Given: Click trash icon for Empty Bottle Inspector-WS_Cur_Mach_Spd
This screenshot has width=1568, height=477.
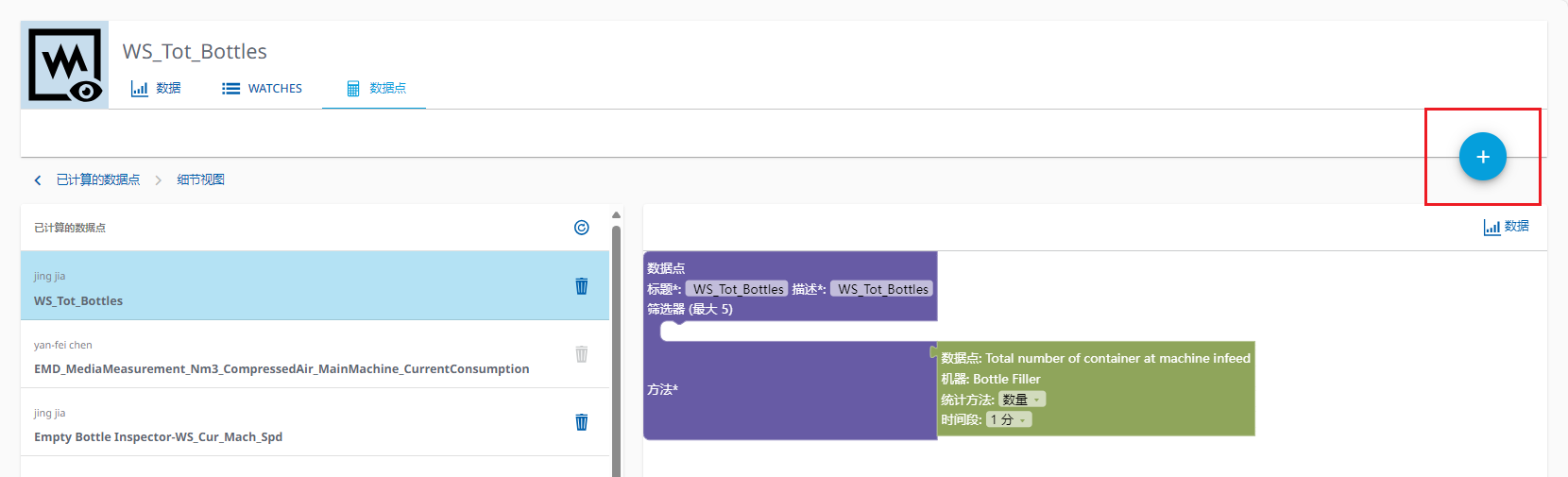Looking at the screenshot, I should click(x=582, y=422).
